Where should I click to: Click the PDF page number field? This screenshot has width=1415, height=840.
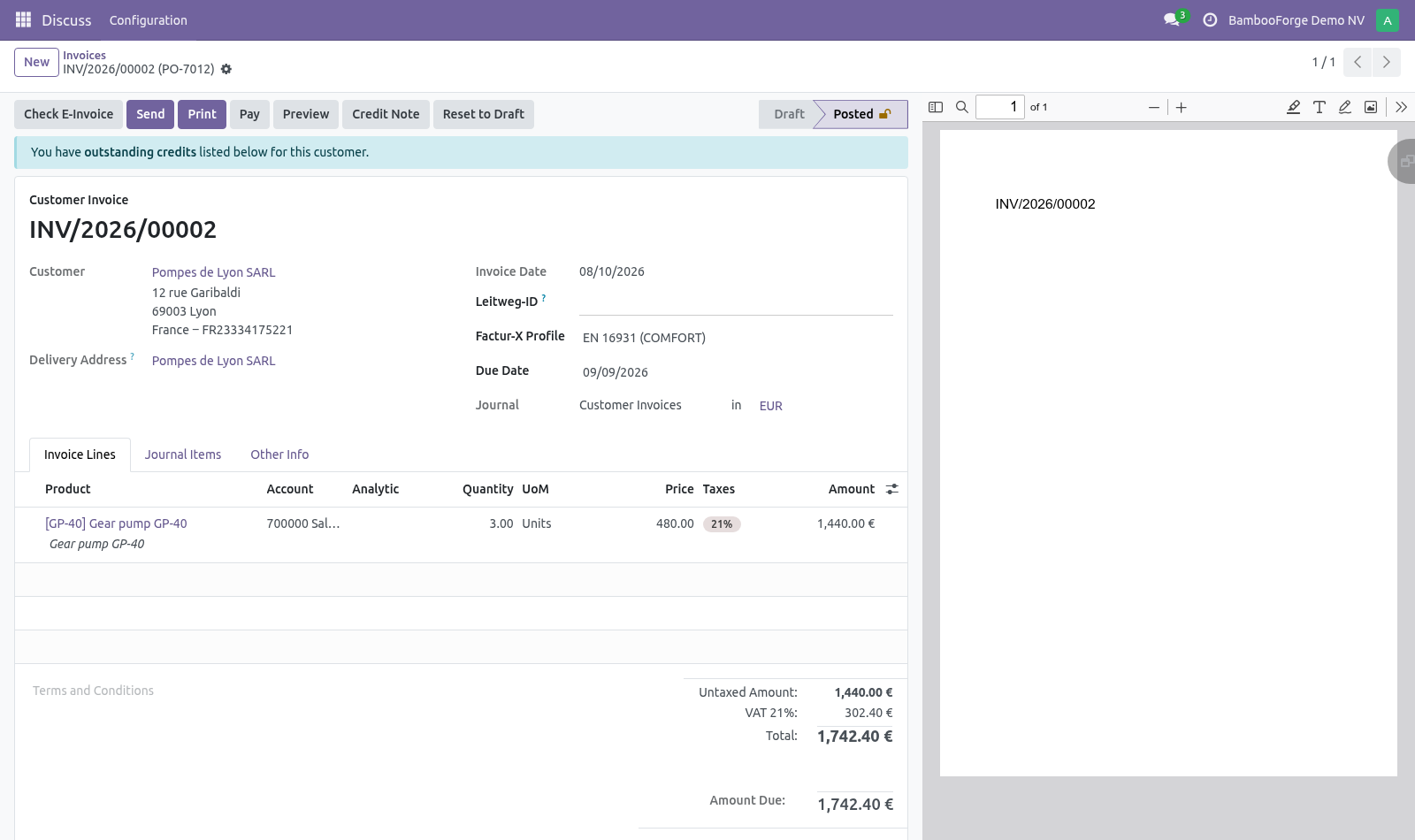coord(1000,107)
